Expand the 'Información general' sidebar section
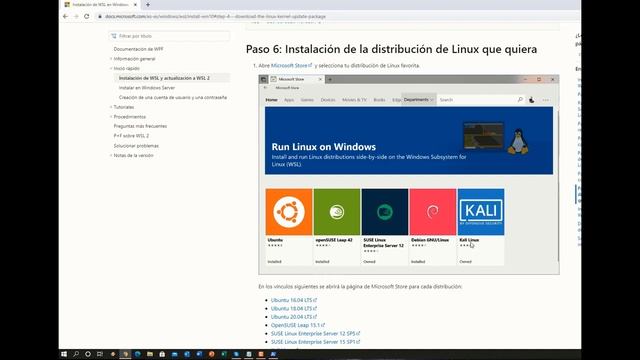Image resolution: width=640 pixels, height=360 pixels. click(134, 59)
